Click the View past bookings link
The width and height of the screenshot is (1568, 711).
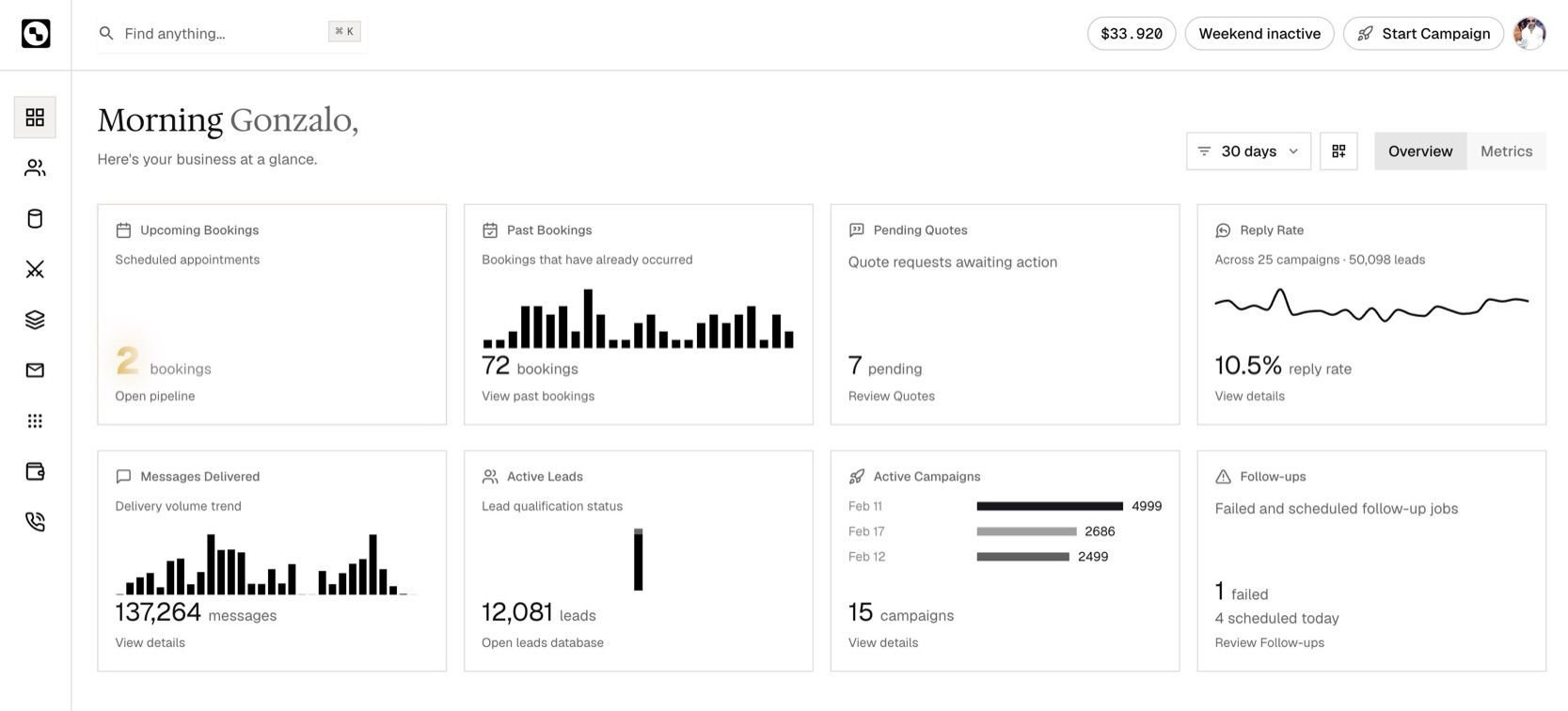538,396
